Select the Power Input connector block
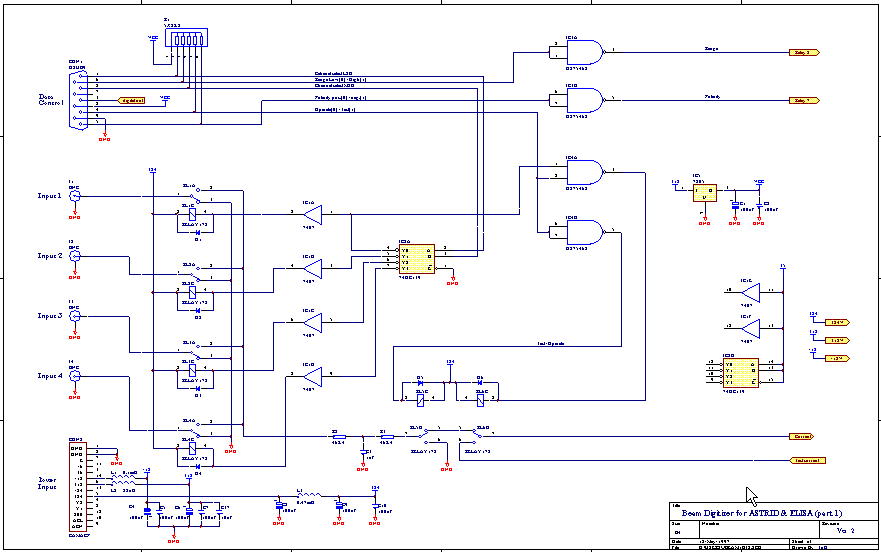Viewport: 881px width, 552px height. pyautogui.click(x=77, y=486)
